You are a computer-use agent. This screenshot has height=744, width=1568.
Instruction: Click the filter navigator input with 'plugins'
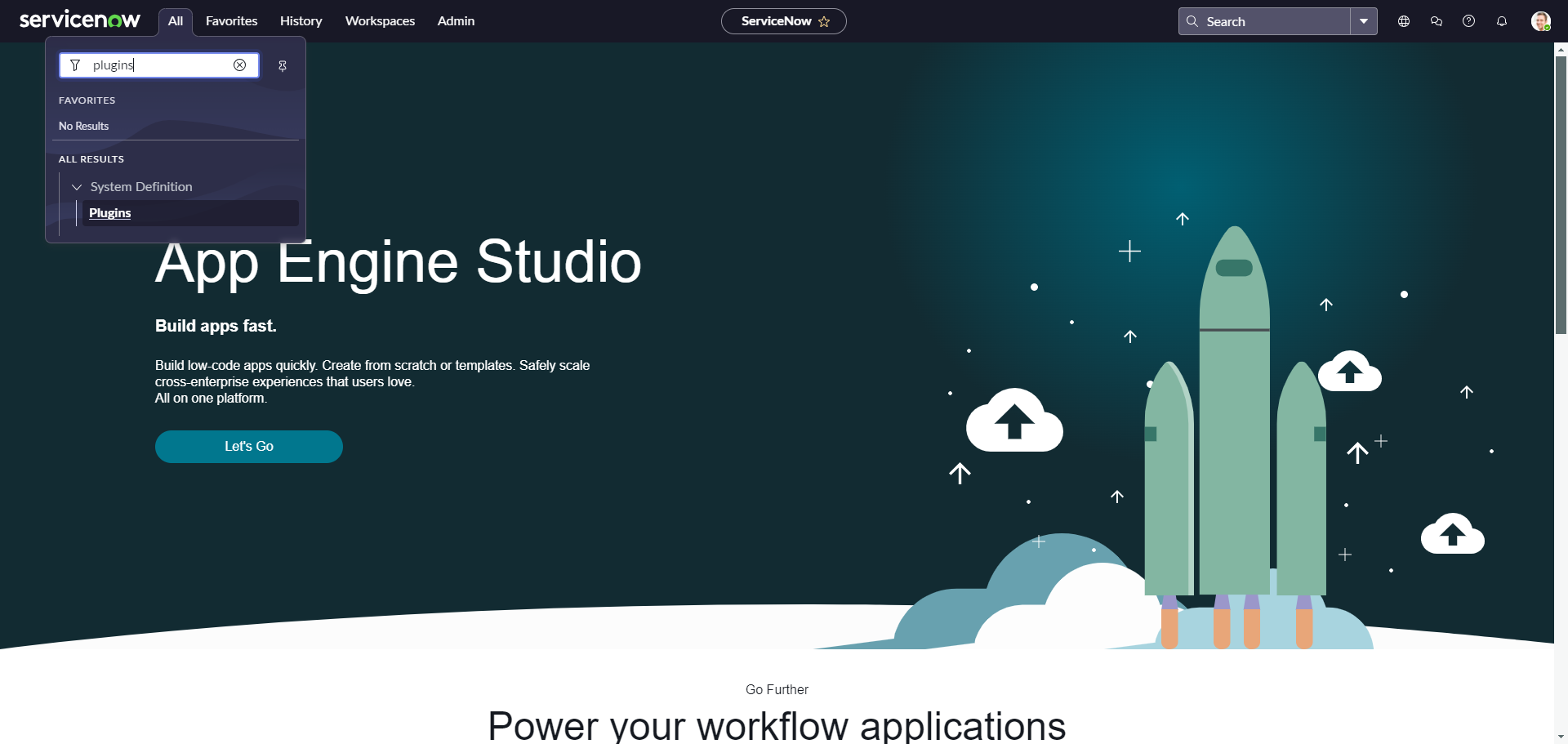(159, 65)
